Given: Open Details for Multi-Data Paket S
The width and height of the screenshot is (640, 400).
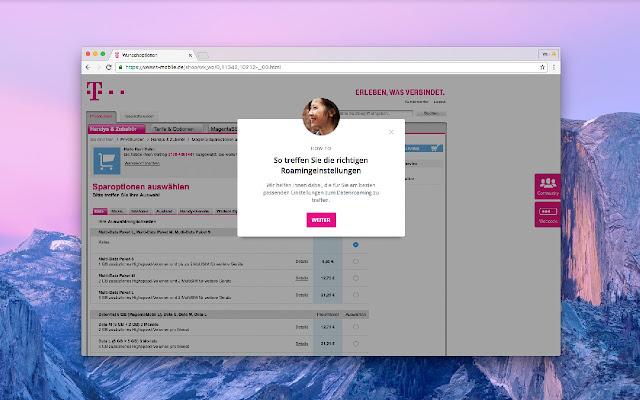Looking at the screenshot, I should [302, 261].
